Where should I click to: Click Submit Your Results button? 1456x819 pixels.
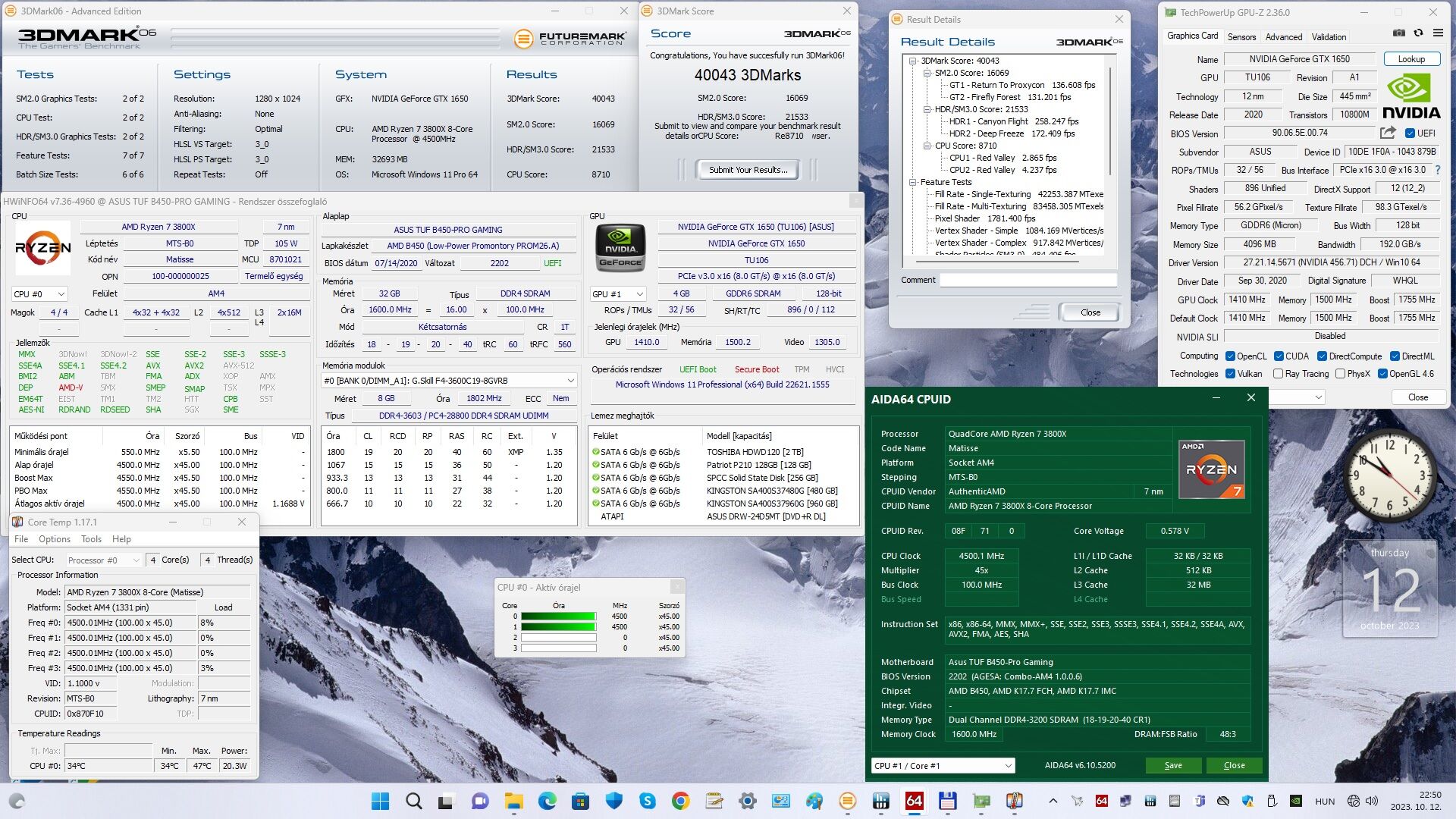(748, 170)
